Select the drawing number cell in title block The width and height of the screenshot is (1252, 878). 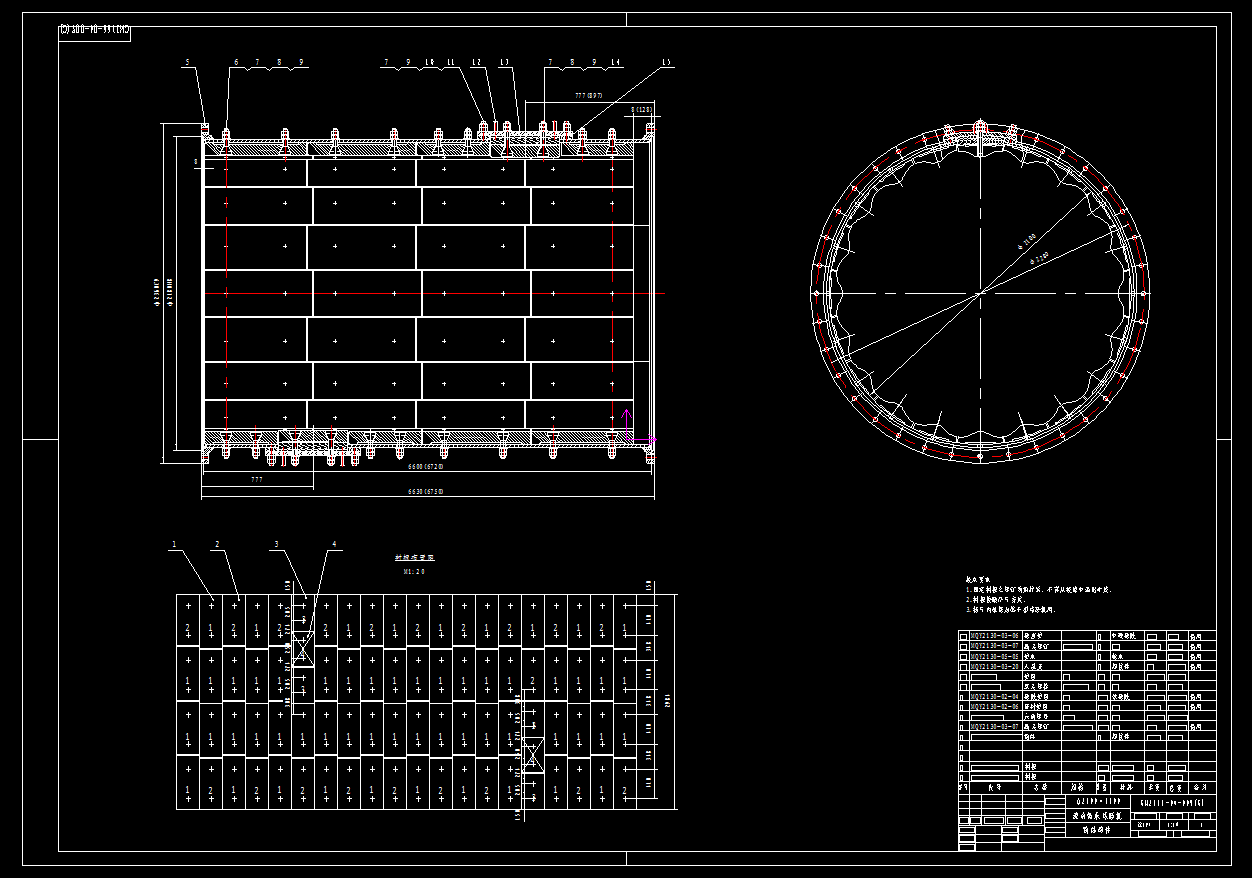[x=1173, y=802]
